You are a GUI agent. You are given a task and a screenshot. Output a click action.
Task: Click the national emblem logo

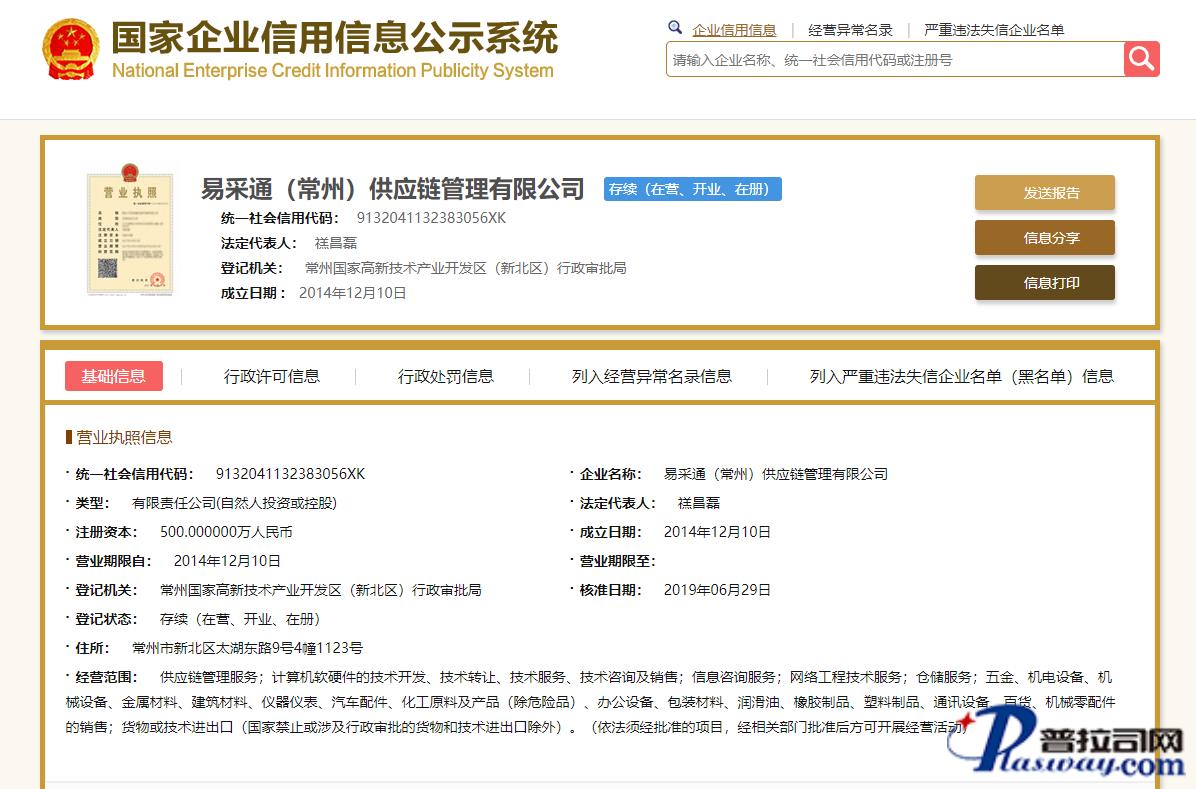pos(70,49)
